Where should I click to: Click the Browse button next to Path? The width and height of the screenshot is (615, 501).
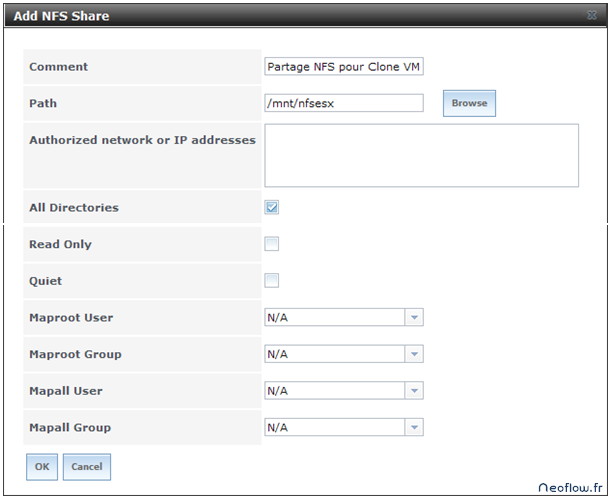[469, 103]
